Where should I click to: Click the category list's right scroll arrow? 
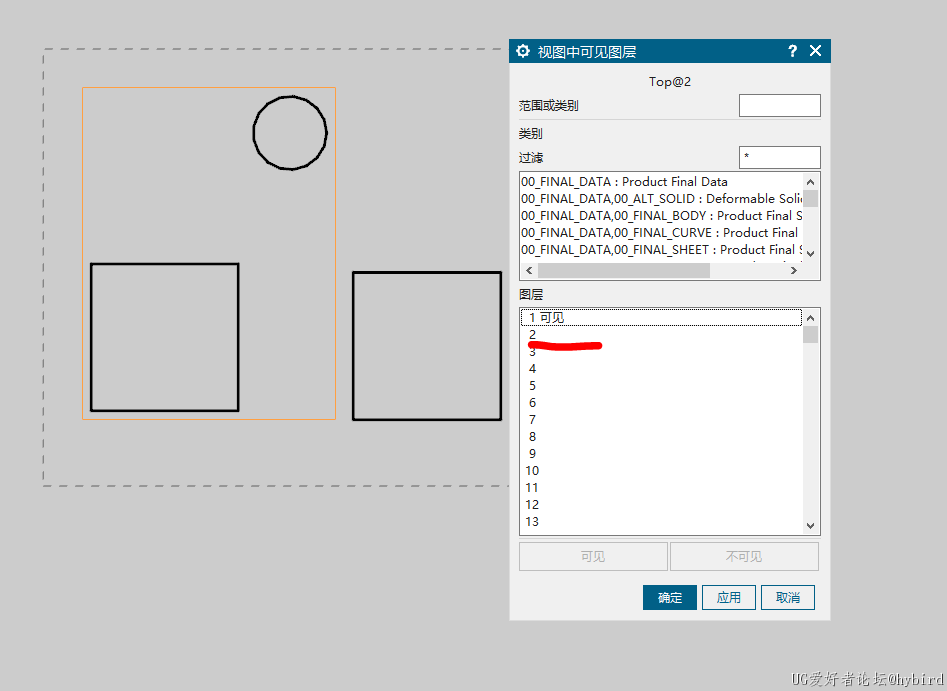[x=794, y=271]
